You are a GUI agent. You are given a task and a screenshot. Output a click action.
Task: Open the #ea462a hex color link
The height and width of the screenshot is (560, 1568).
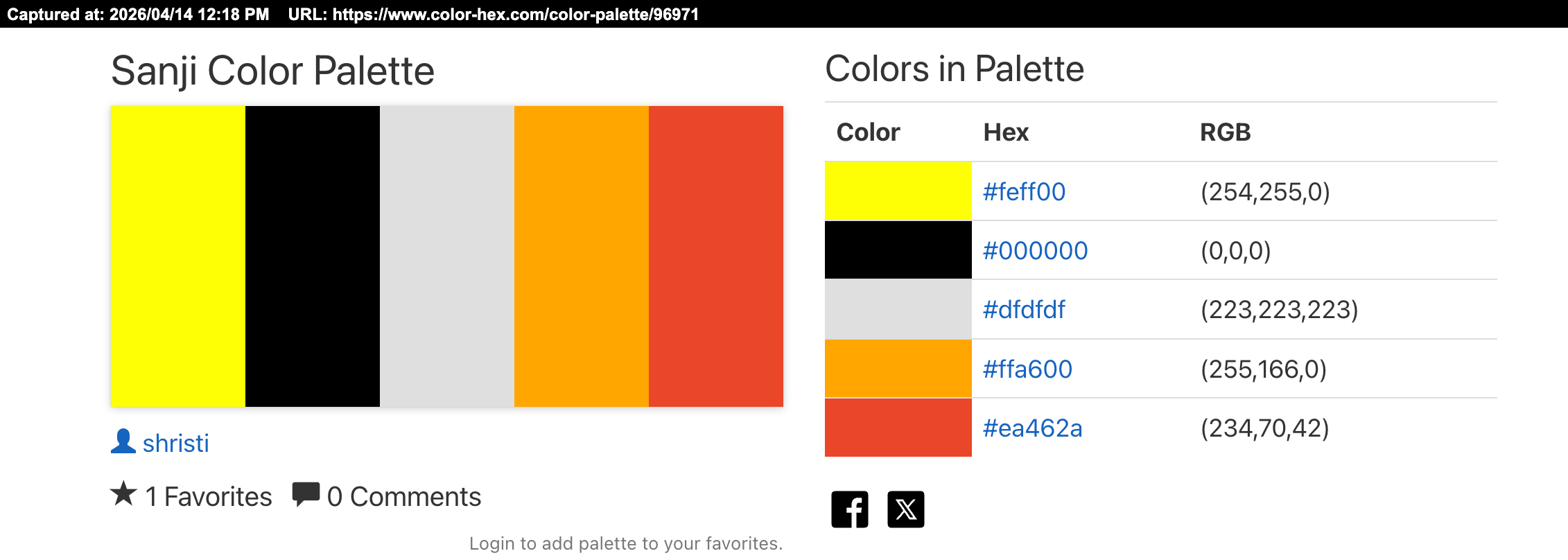pyautogui.click(x=1032, y=428)
